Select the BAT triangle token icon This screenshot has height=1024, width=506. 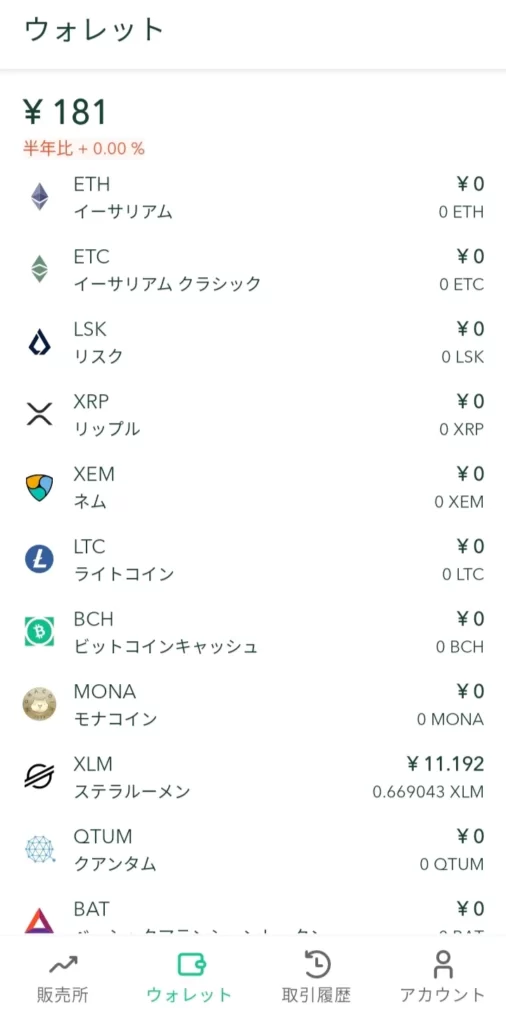tap(40, 920)
